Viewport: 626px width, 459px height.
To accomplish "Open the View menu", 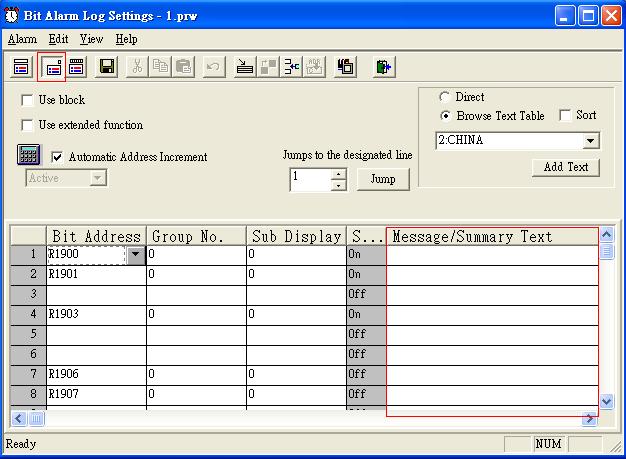I will [x=91, y=39].
